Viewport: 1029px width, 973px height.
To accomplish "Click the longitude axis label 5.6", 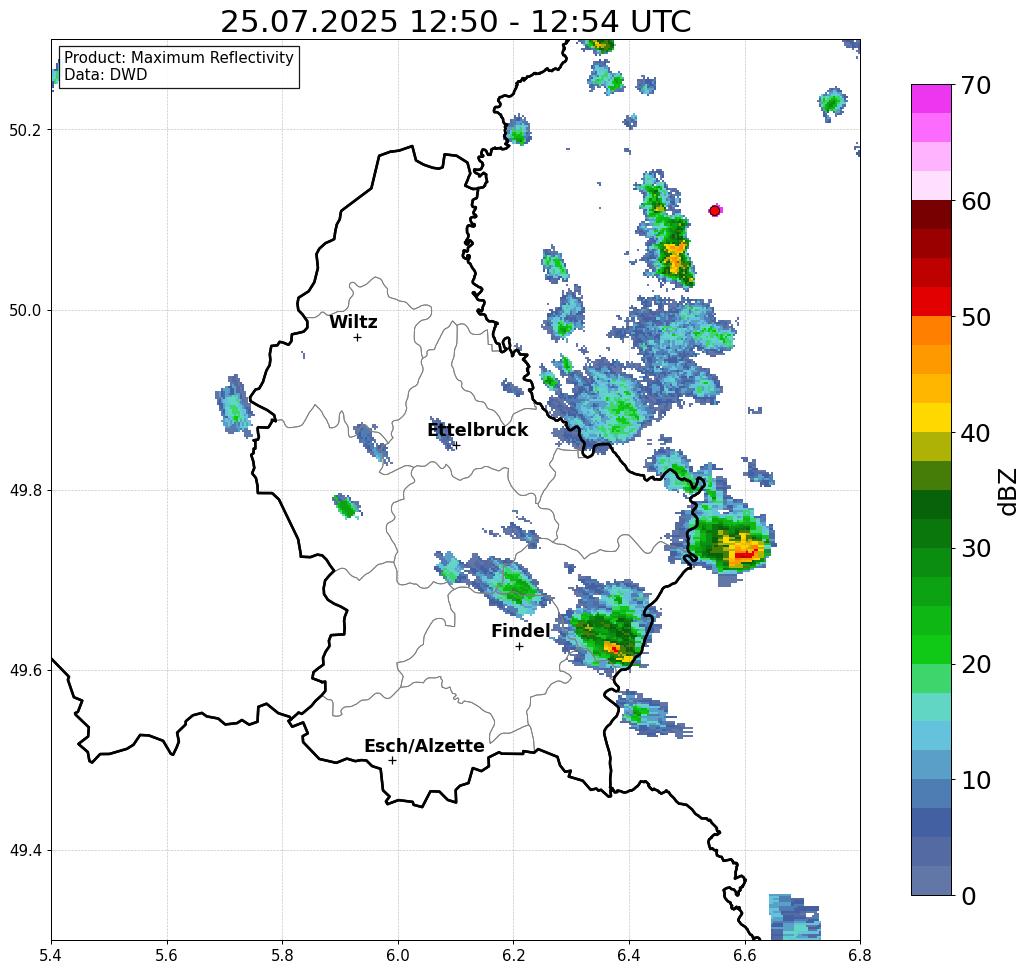I will pyautogui.click(x=167, y=955).
